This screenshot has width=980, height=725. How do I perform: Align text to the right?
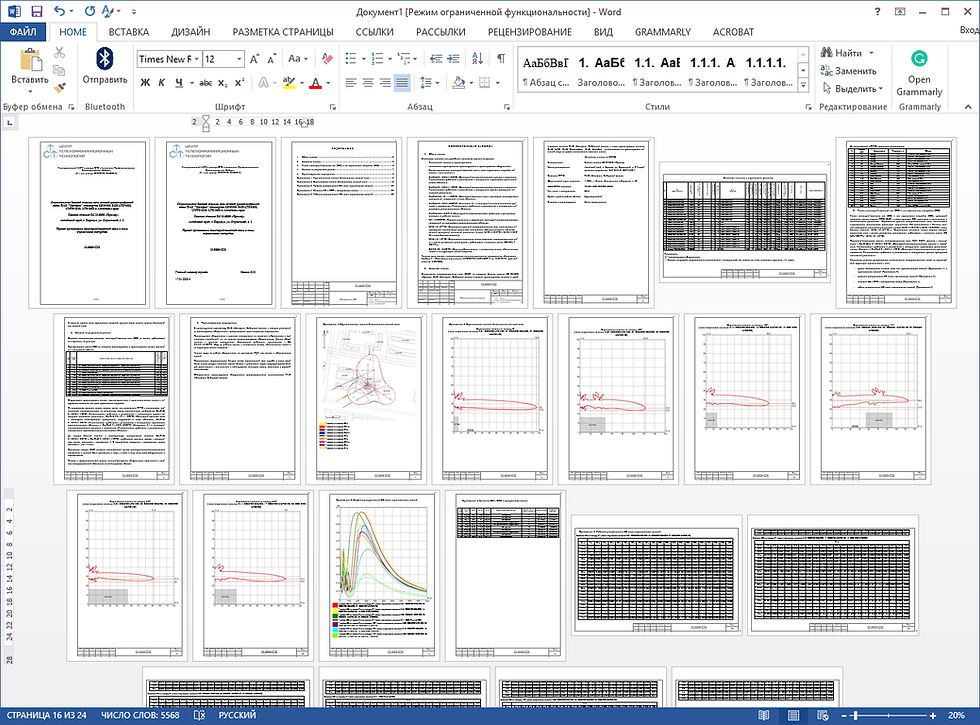(385, 82)
